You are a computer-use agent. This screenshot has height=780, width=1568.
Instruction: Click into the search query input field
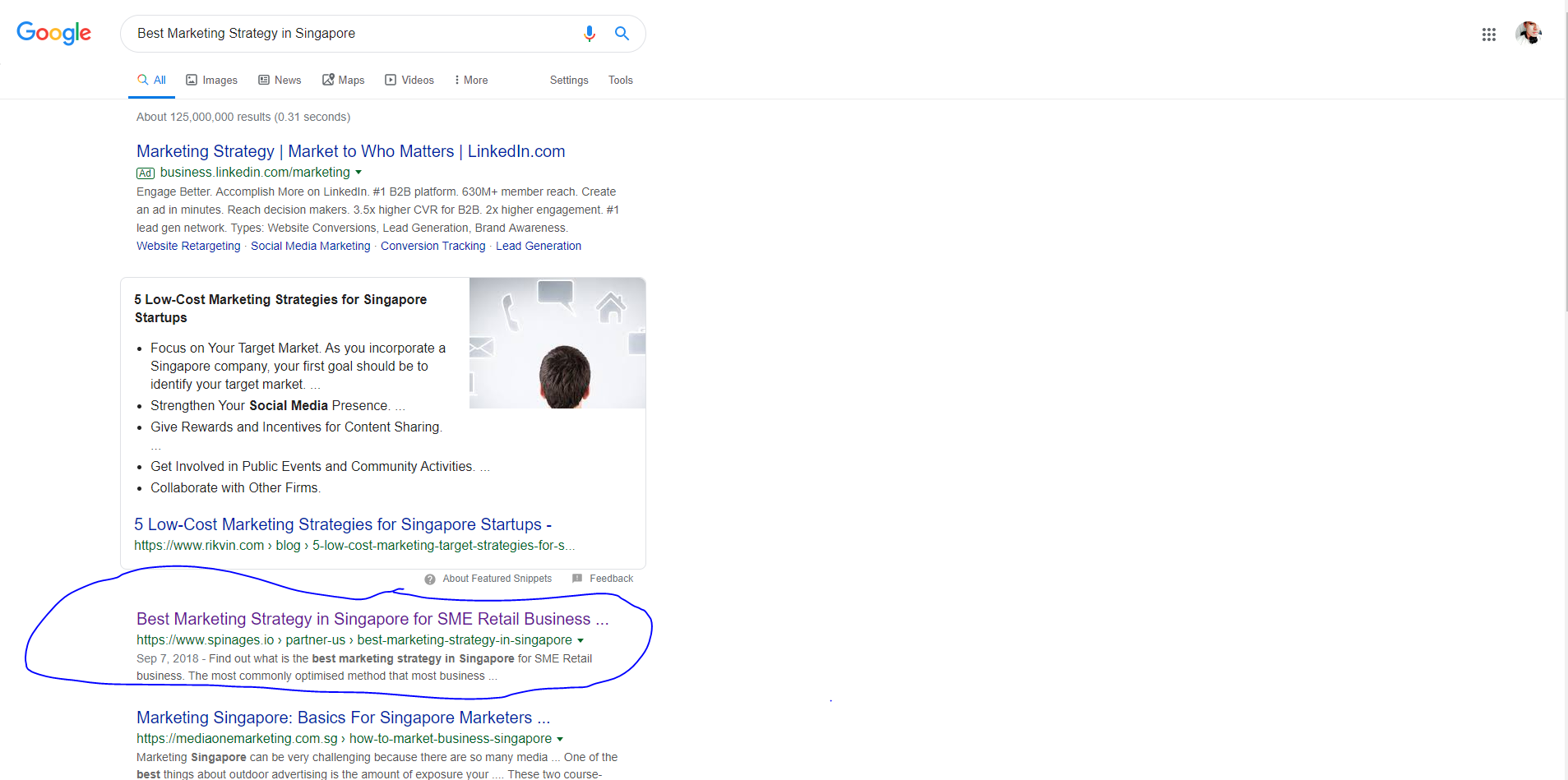click(354, 34)
